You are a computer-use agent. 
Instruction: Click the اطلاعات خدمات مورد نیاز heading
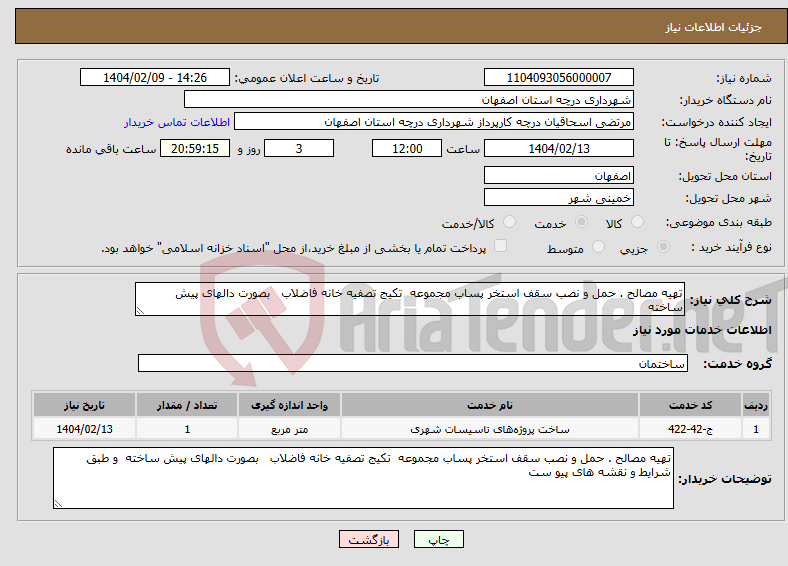702,330
